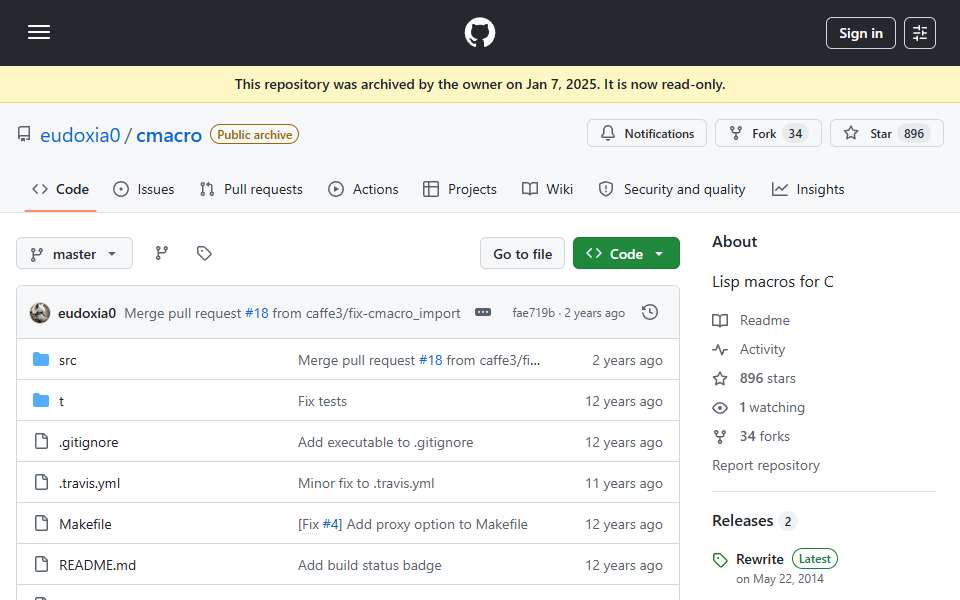View branches via branch icon

pyautogui.click(x=162, y=253)
